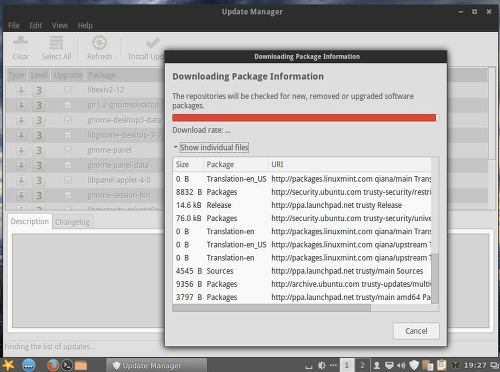
Task: Click the vertical scrollbar of the file list
Action: tap(435, 278)
